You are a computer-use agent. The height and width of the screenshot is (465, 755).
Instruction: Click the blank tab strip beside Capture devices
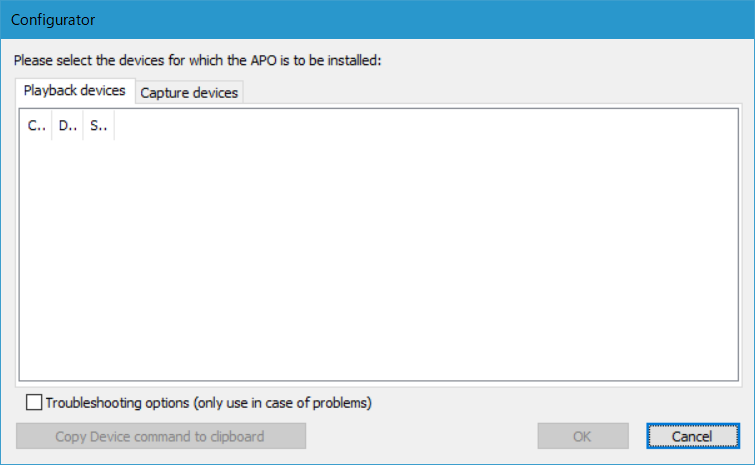point(490,93)
